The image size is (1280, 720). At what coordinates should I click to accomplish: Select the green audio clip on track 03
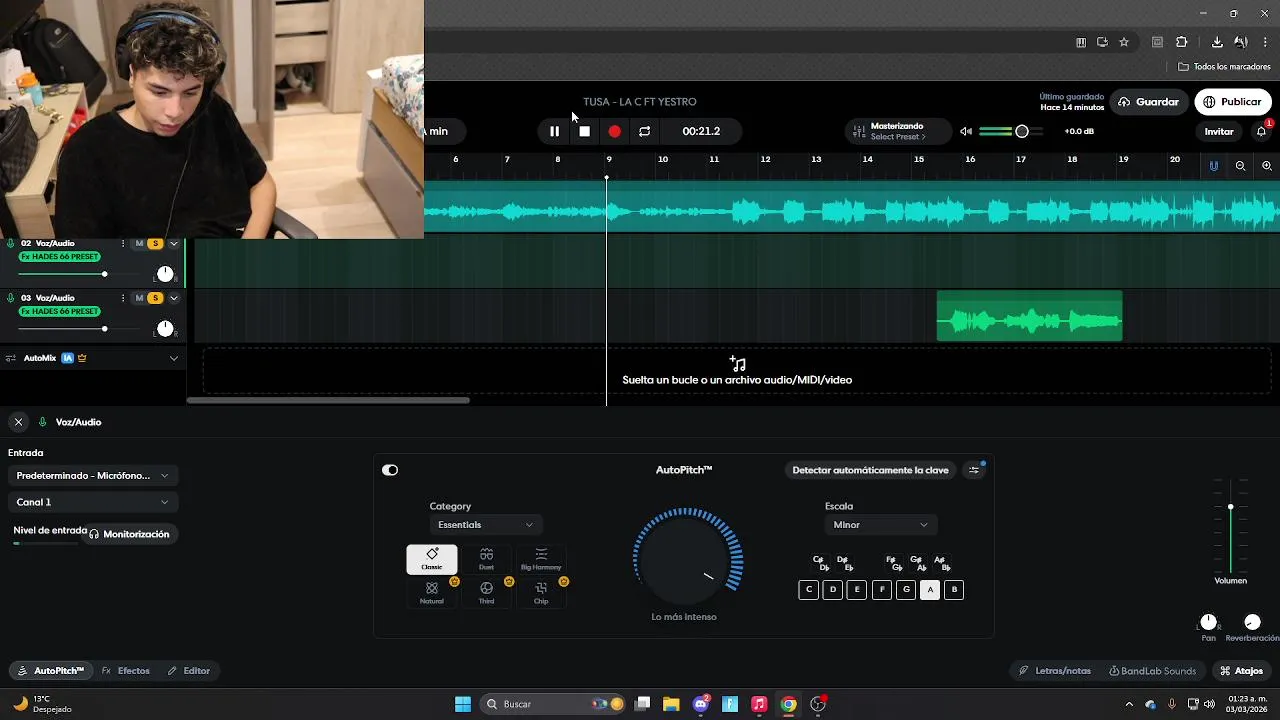coord(1029,316)
